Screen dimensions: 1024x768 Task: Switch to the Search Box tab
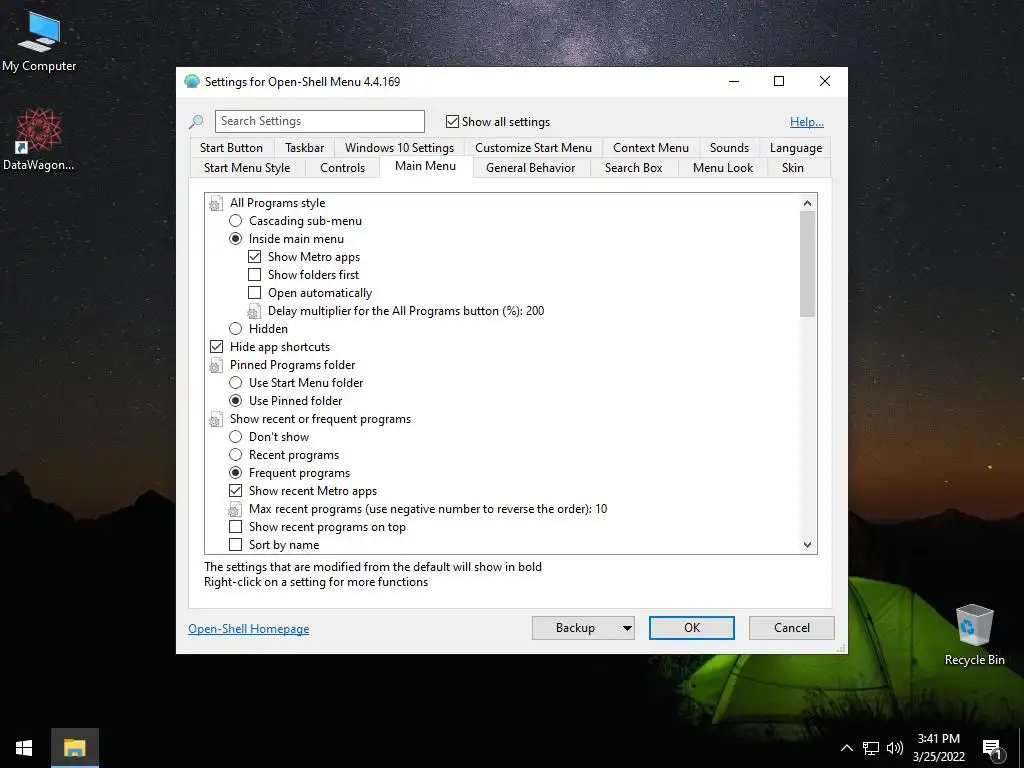[x=633, y=168]
